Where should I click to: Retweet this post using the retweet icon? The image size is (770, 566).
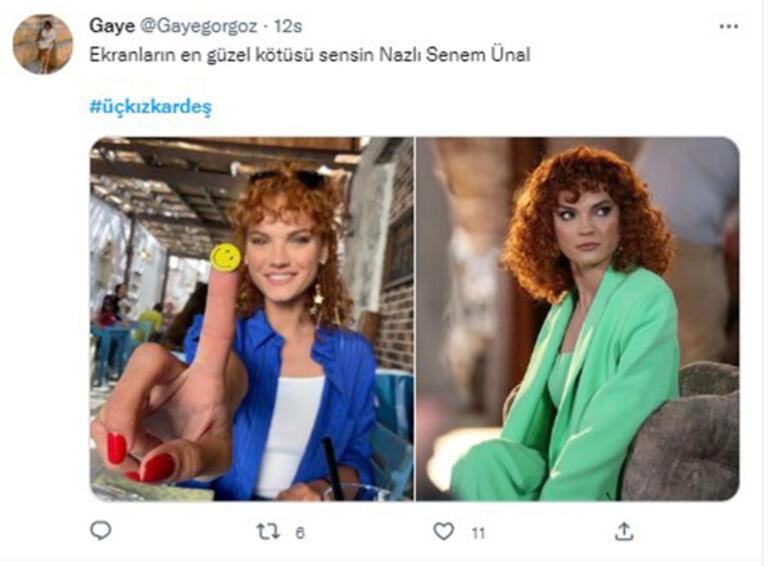click(268, 531)
